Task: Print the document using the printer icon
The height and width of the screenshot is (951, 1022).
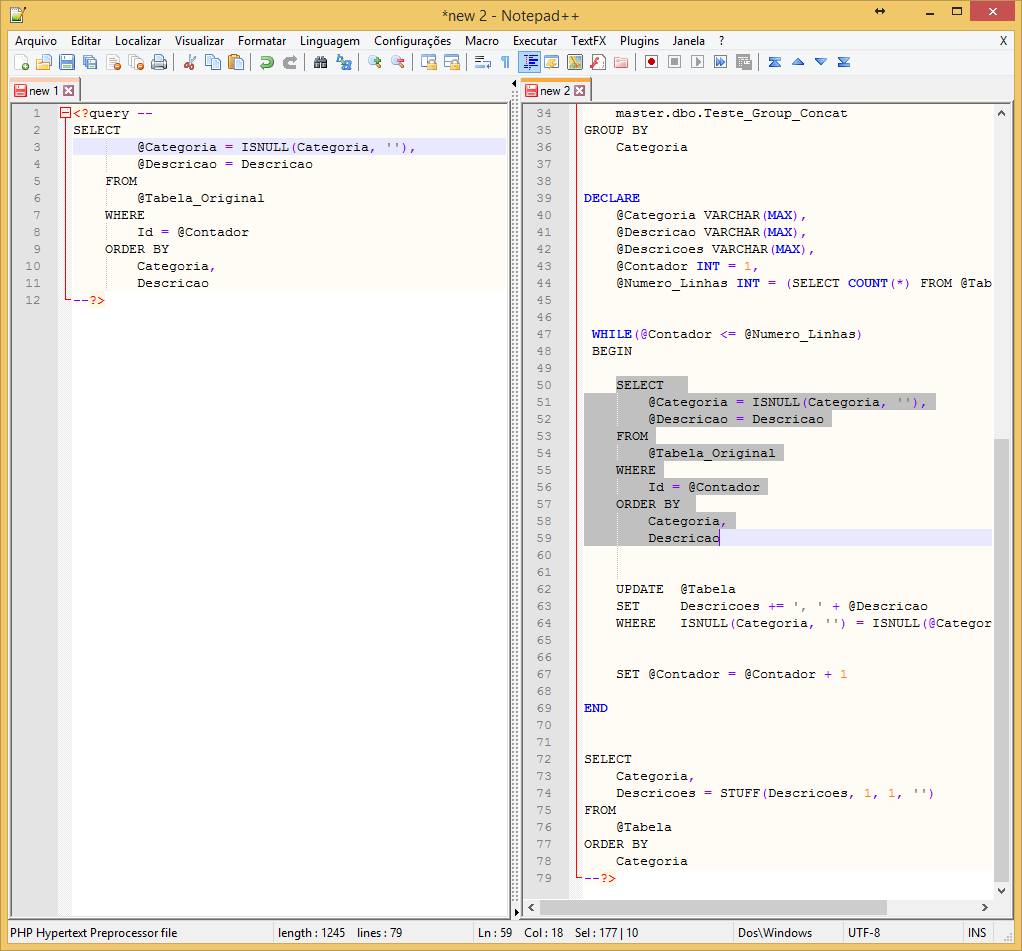Action: pos(159,63)
